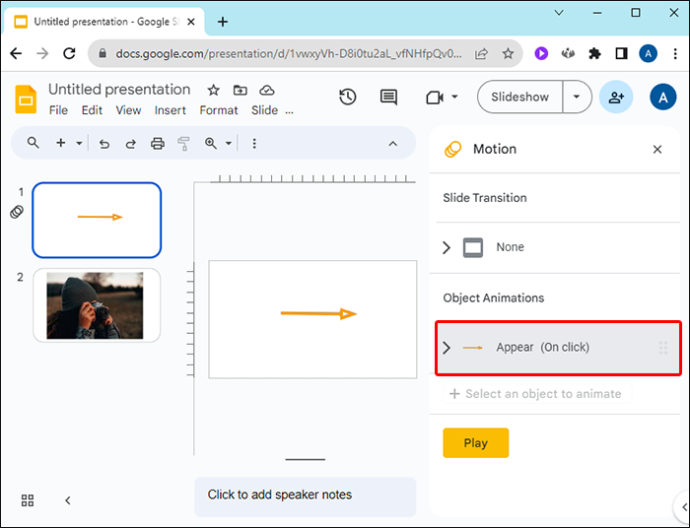The height and width of the screenshot is (528, 690).
Task: Open comments icon in header
Action: coord(389,97)
